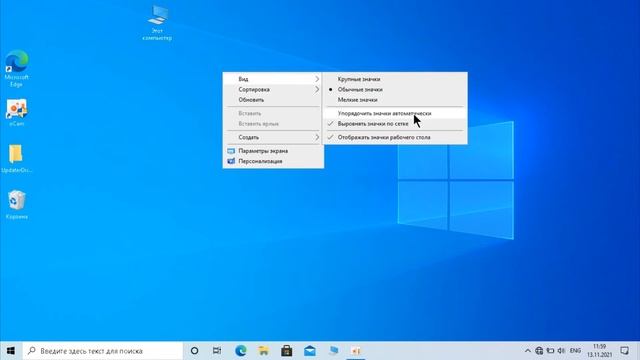Image resolution: width=640 pixels, height=360 pixels.
Task: Click the search box "Введите здесь текст"
Action: pos(102,351)
